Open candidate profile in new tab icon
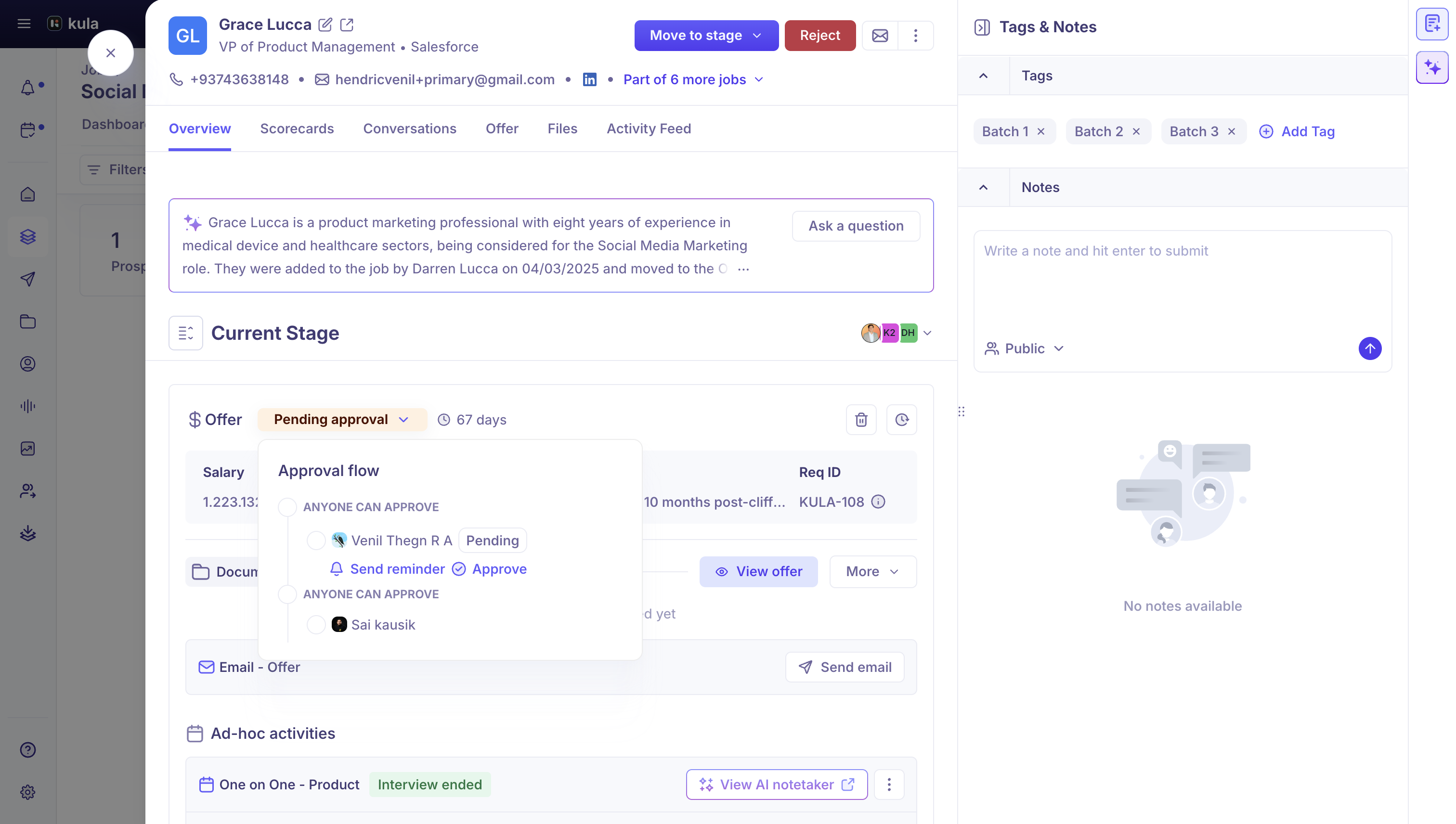The height and width of the screenshot is (824, 1456). (347, 25)
